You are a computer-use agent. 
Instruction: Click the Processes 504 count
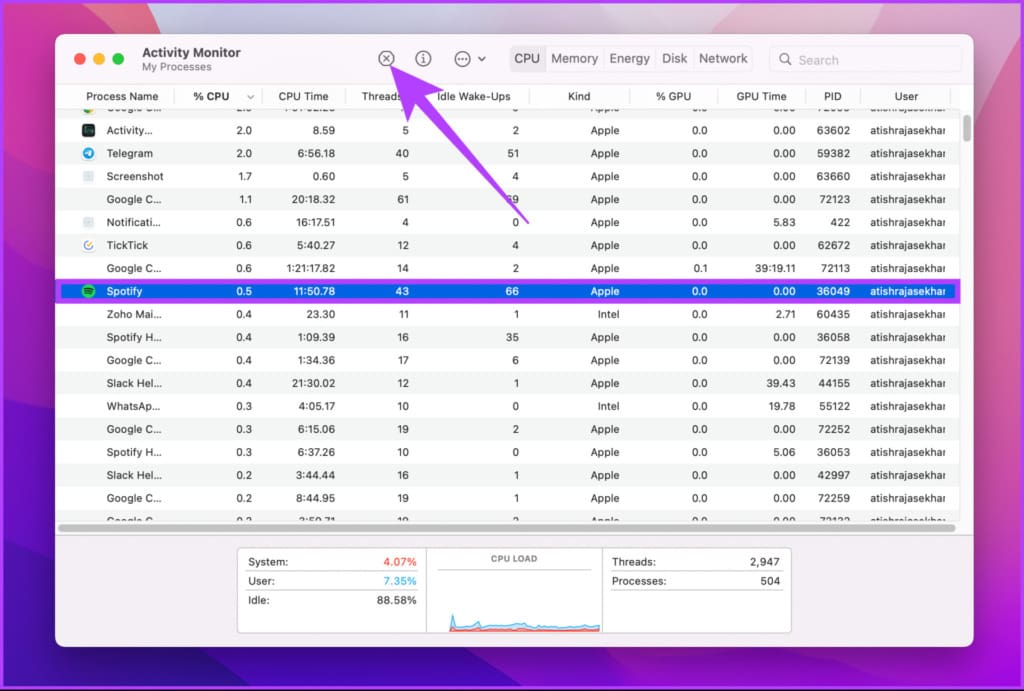[770, 581]
